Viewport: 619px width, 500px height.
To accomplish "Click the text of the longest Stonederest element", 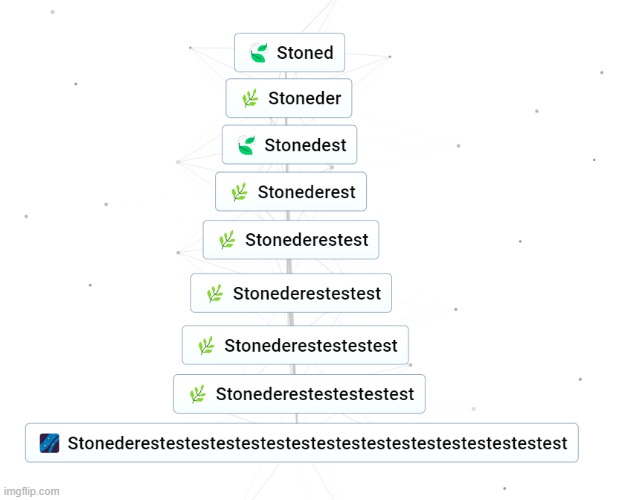I will click(317, 443).
